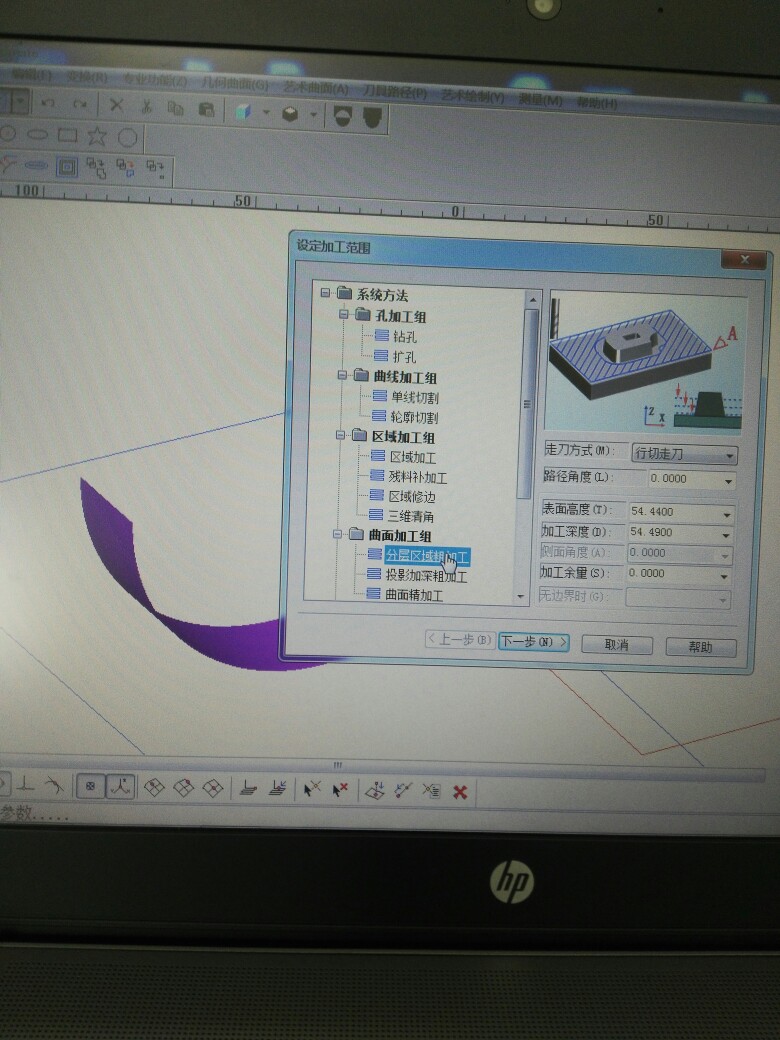Open the 加工深度 dropdown arrow
Screen dimensions: 780x1040
726,535
